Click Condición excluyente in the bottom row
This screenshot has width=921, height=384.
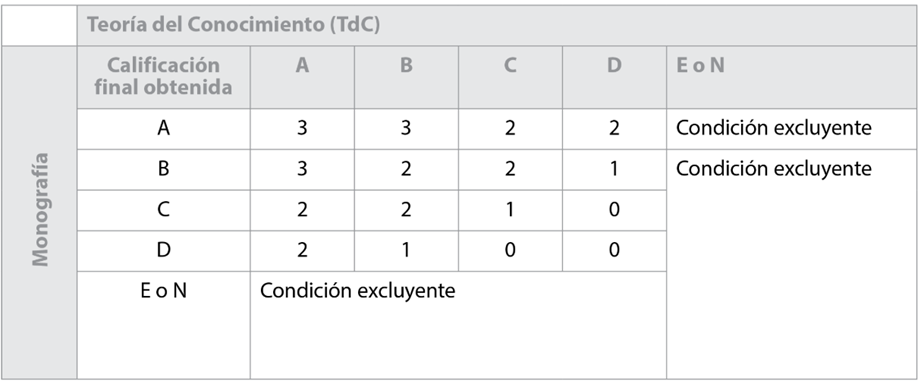pyautogui.click(x=357, y=291)
